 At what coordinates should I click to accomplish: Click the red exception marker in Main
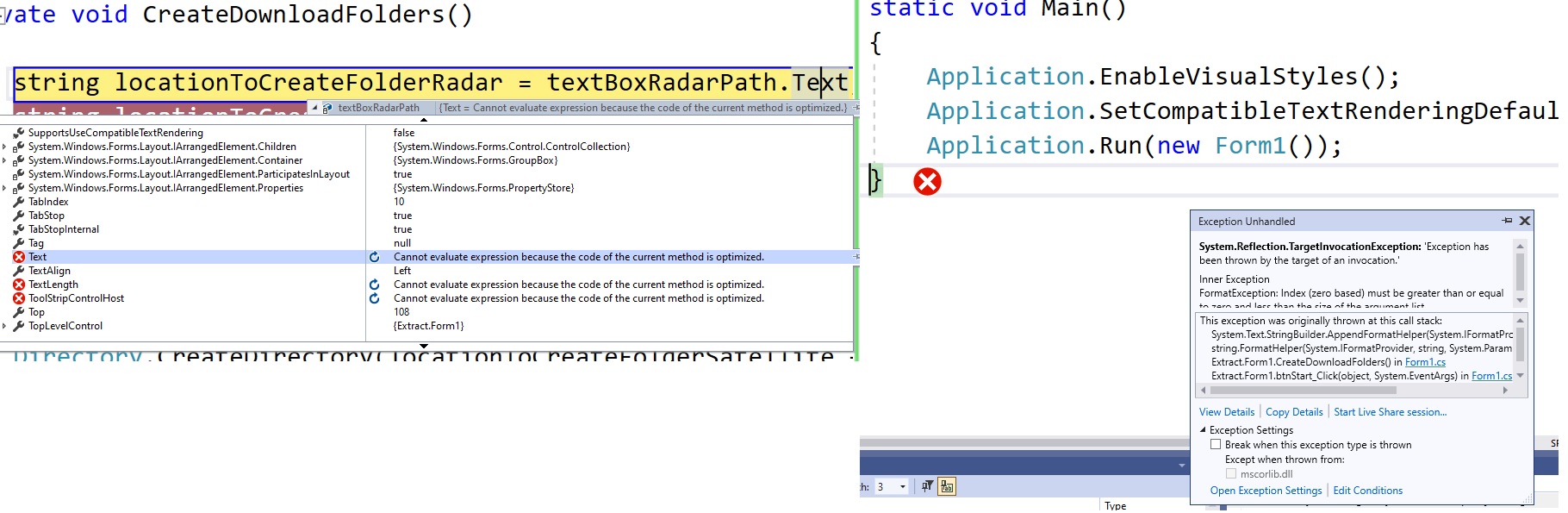pyautogui.click(x=927, y=182)
